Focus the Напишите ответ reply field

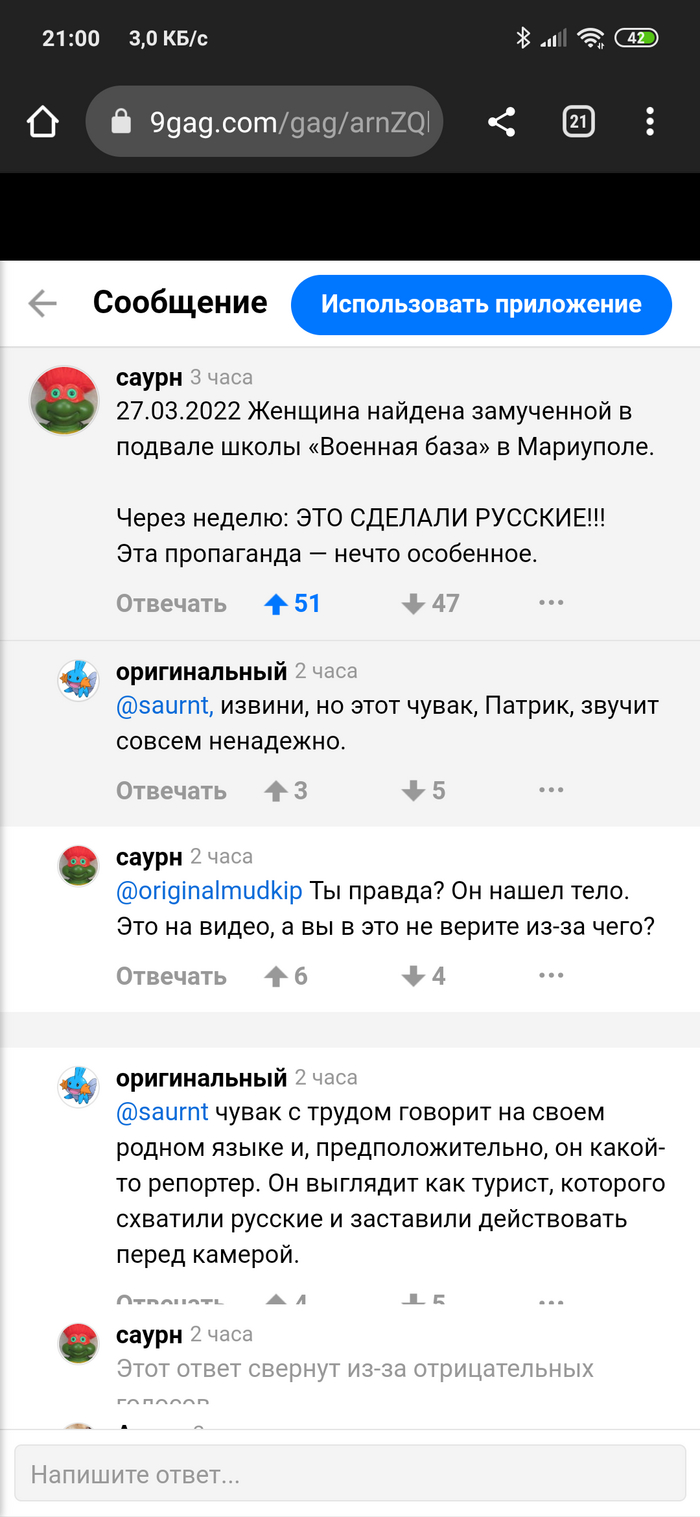pos(349,1474)
